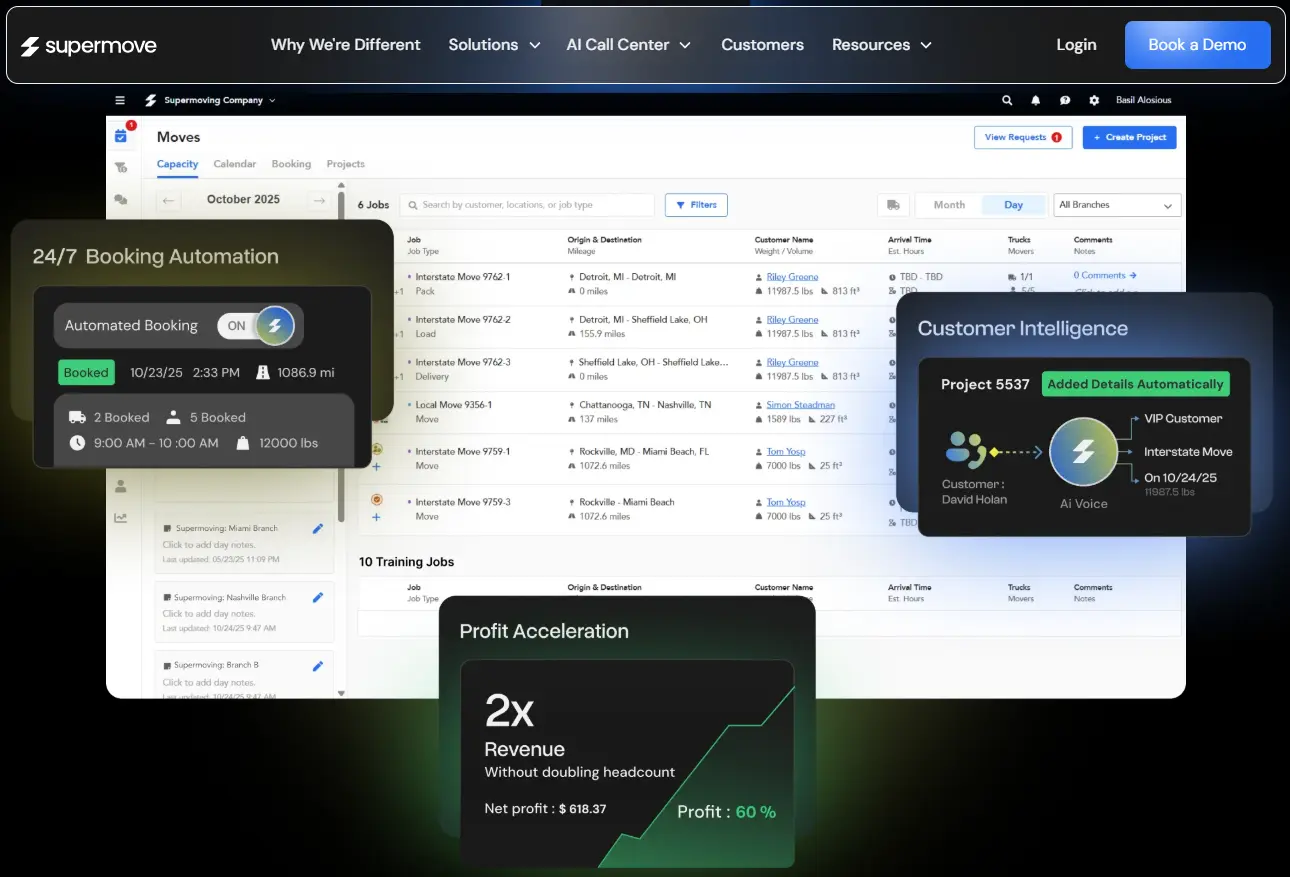
Task: Expand the All Branches dropdown
Action: coord(1116,204)
